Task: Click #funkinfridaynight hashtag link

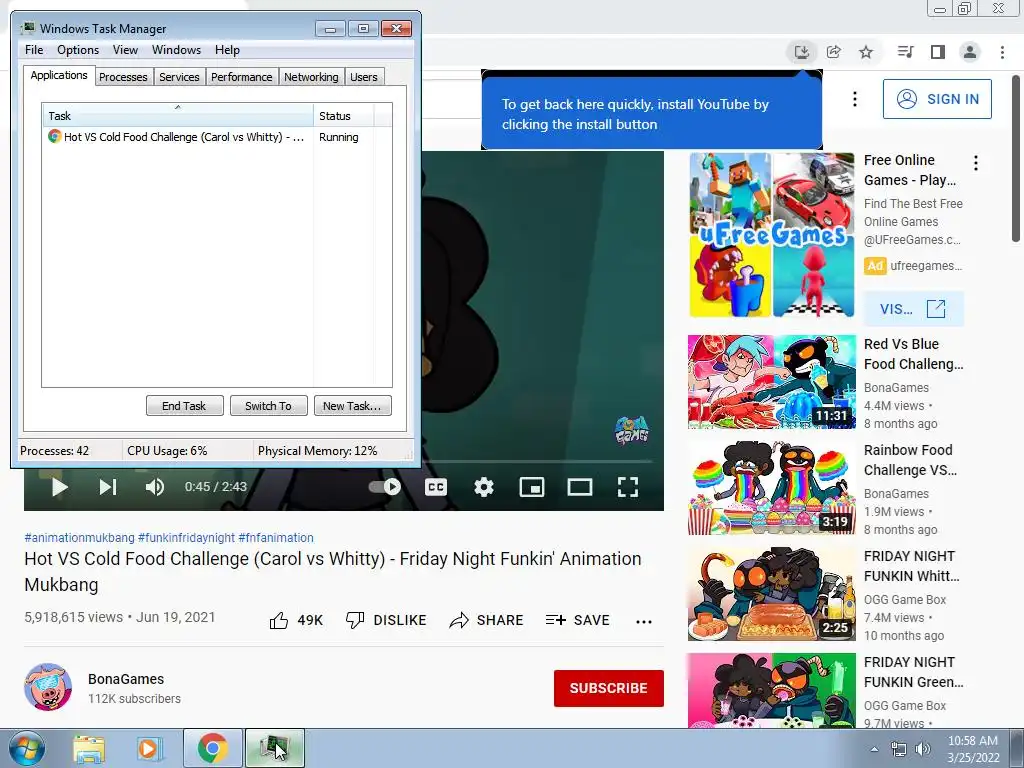Action: 186,537
